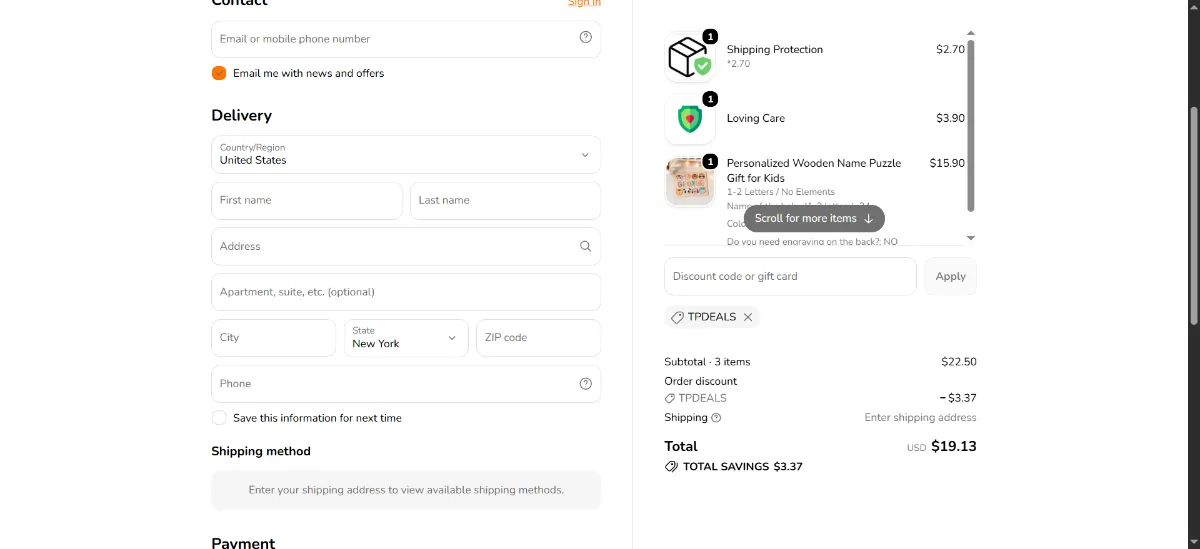Click the order summary scrollbar

[x=970, y=125]
